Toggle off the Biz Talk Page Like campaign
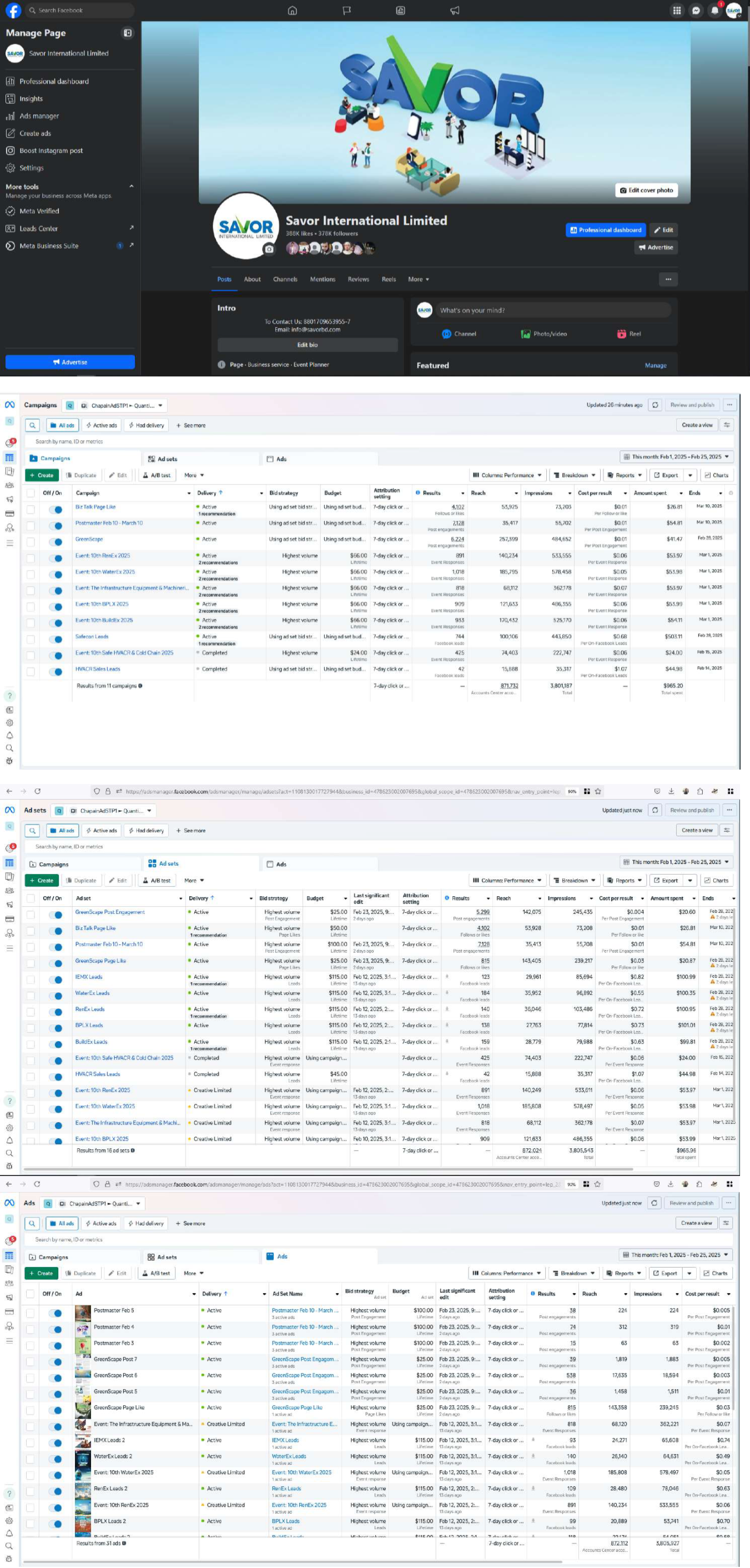The width and height of the screenshot is (750, 1568). tap(56, 510)
